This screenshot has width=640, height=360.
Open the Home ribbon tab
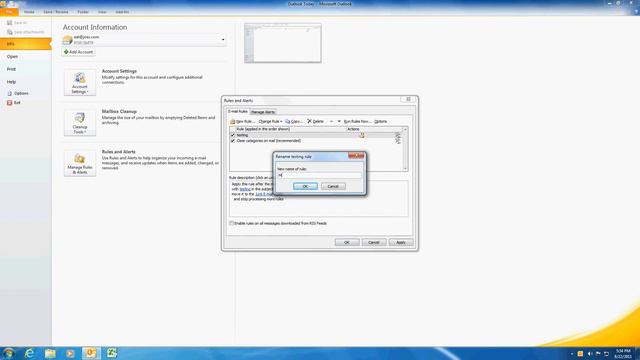click(29, 12)
